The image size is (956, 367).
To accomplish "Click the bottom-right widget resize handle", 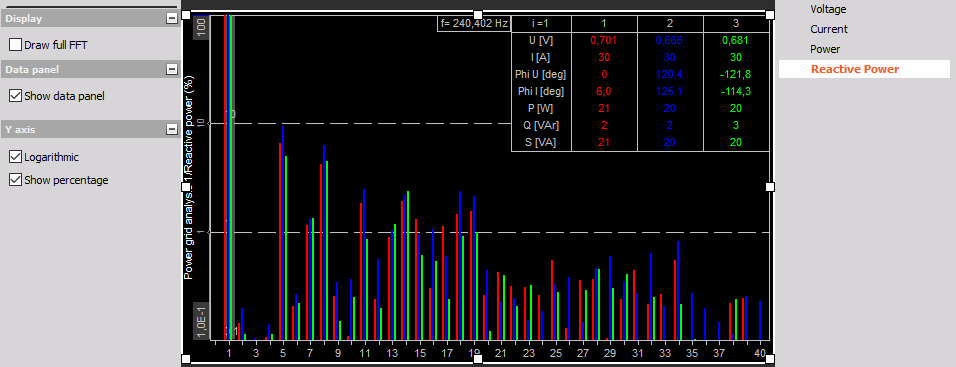I will click(770, 359).
